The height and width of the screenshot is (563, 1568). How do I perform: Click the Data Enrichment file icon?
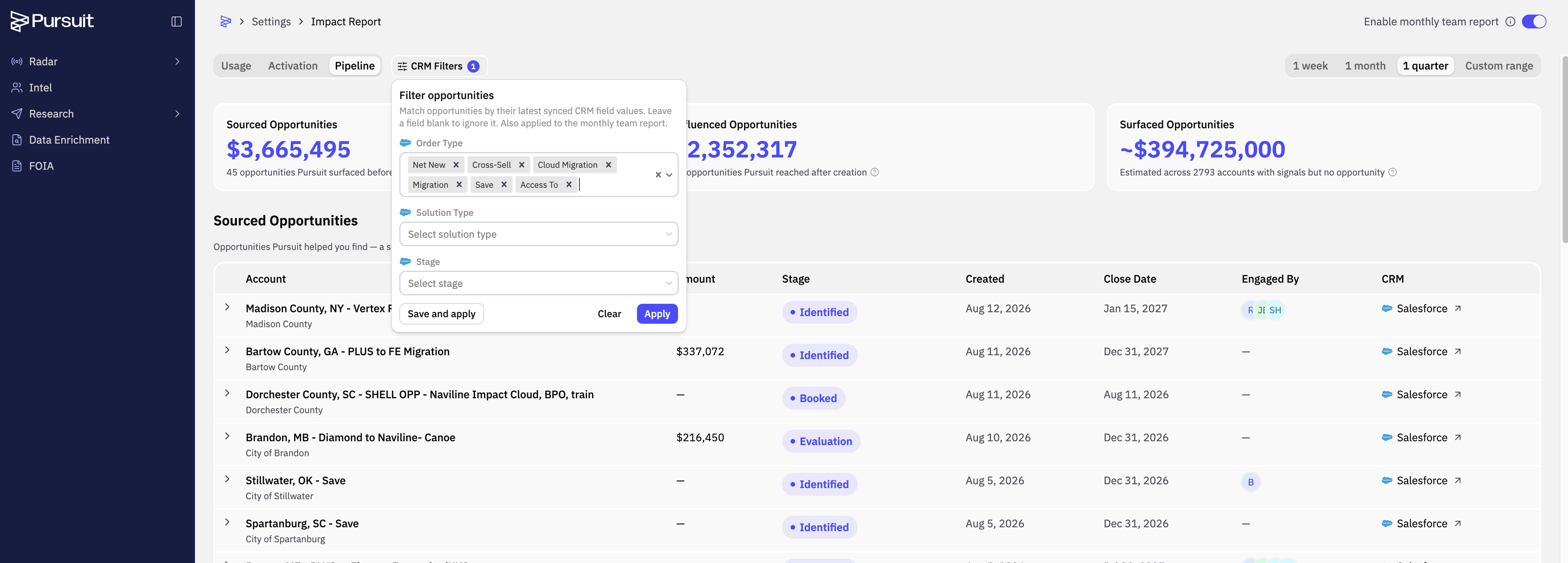(17, 140)
